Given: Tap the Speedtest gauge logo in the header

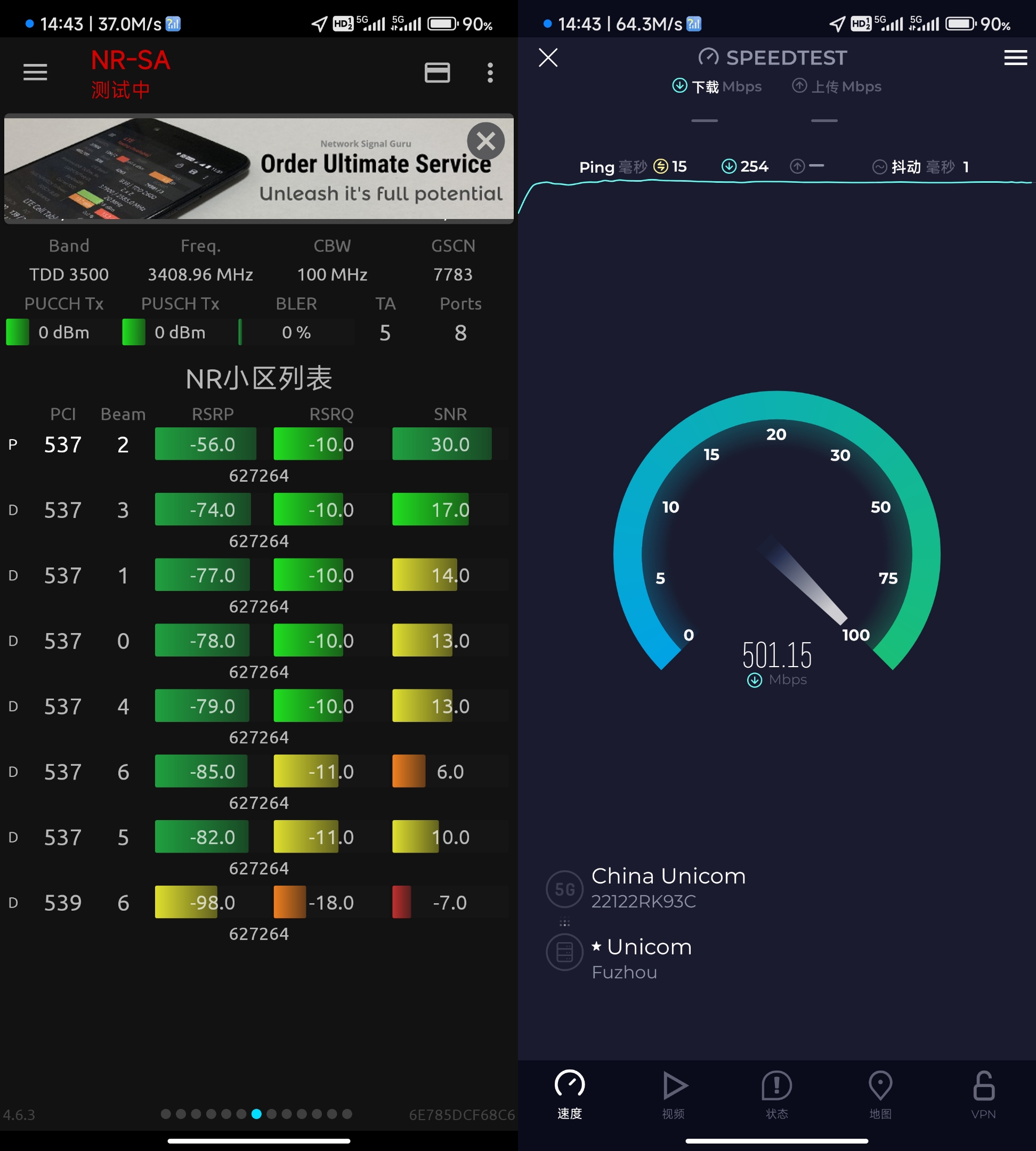Looking at the screenshot, I should pyautogui.click(x=709, y=57).
